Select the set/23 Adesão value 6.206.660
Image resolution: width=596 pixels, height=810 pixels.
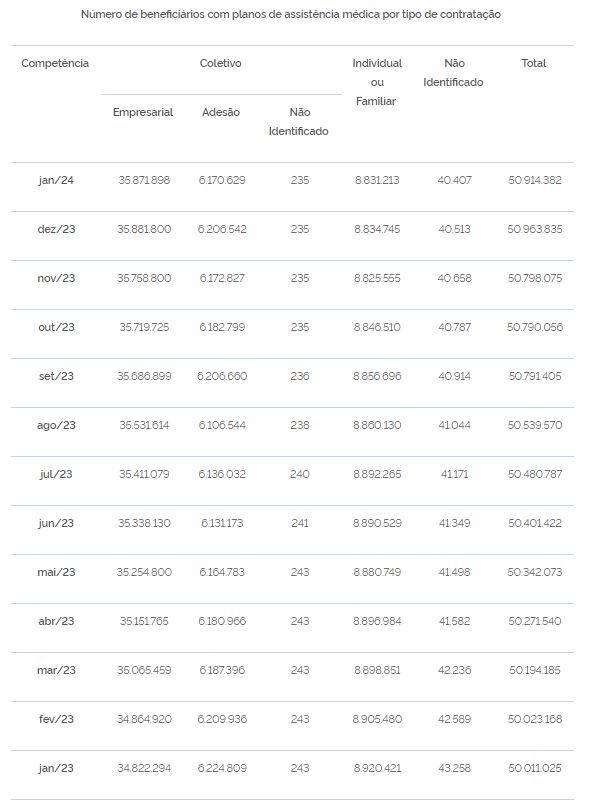coord(222,377)
